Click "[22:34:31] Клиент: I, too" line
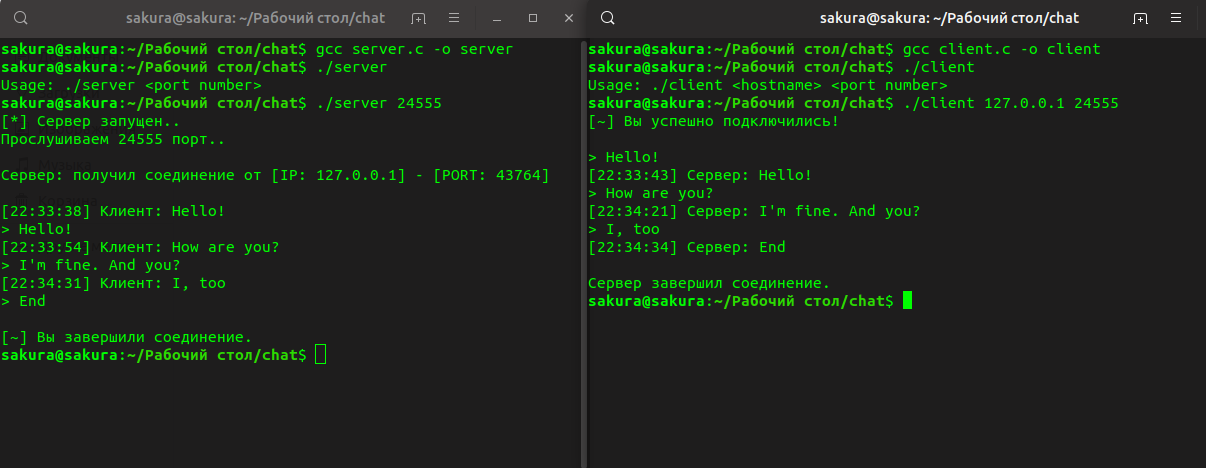Viewport: 1206px width, 468px height. [x=113, y=283]
